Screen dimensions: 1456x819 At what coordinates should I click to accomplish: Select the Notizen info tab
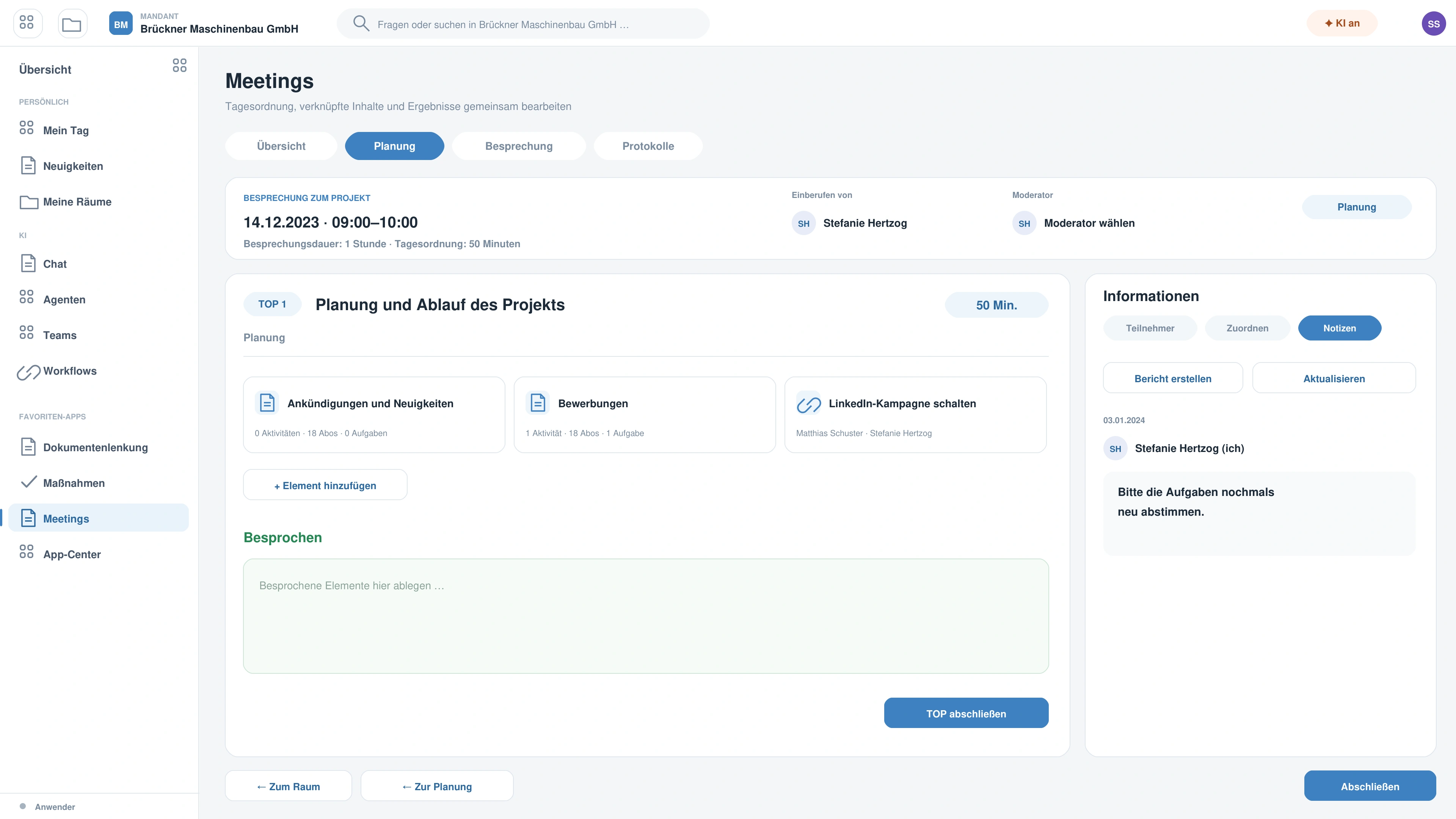click(1339, 328)
